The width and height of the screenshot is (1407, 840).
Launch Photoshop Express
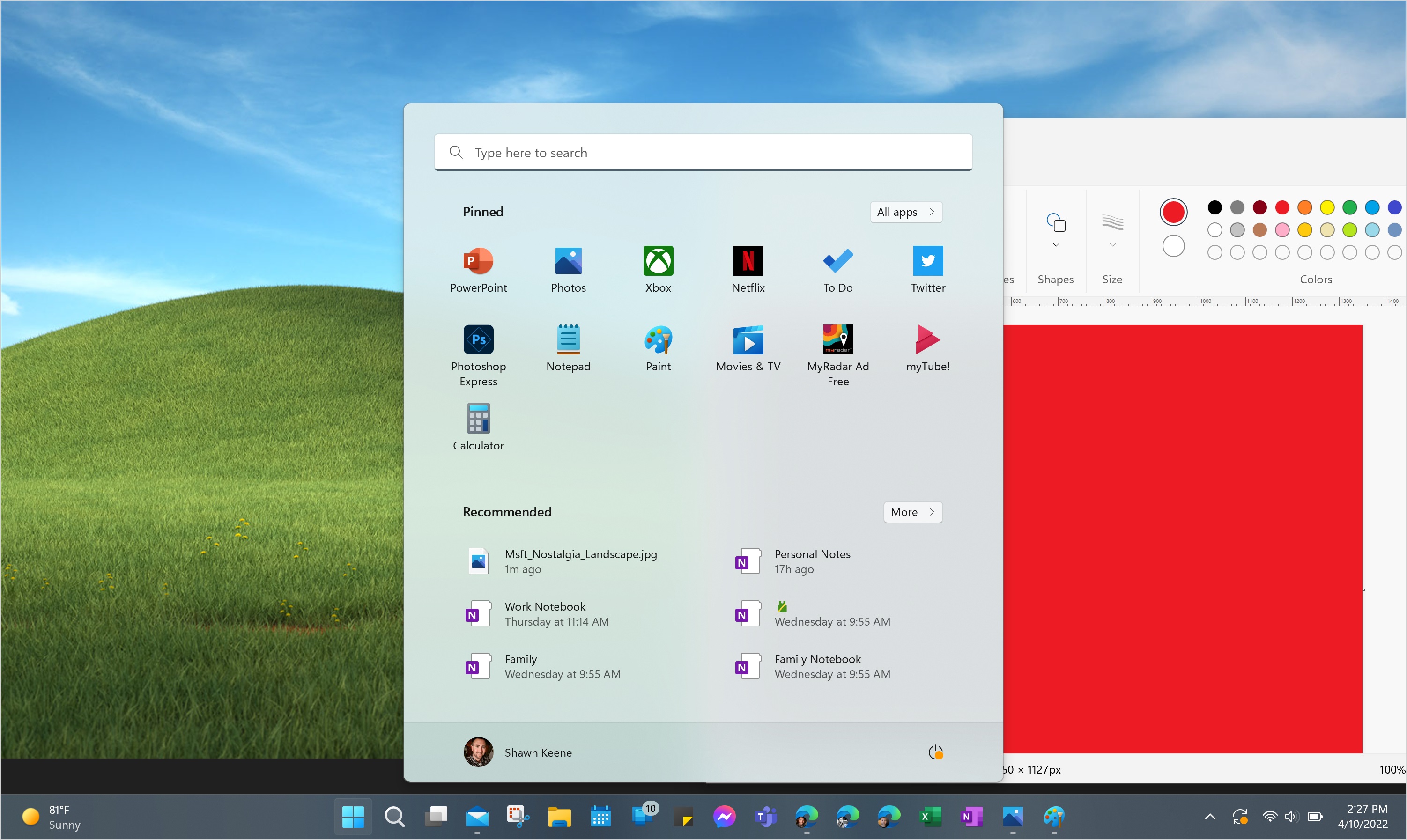click(x=478, y=355)
